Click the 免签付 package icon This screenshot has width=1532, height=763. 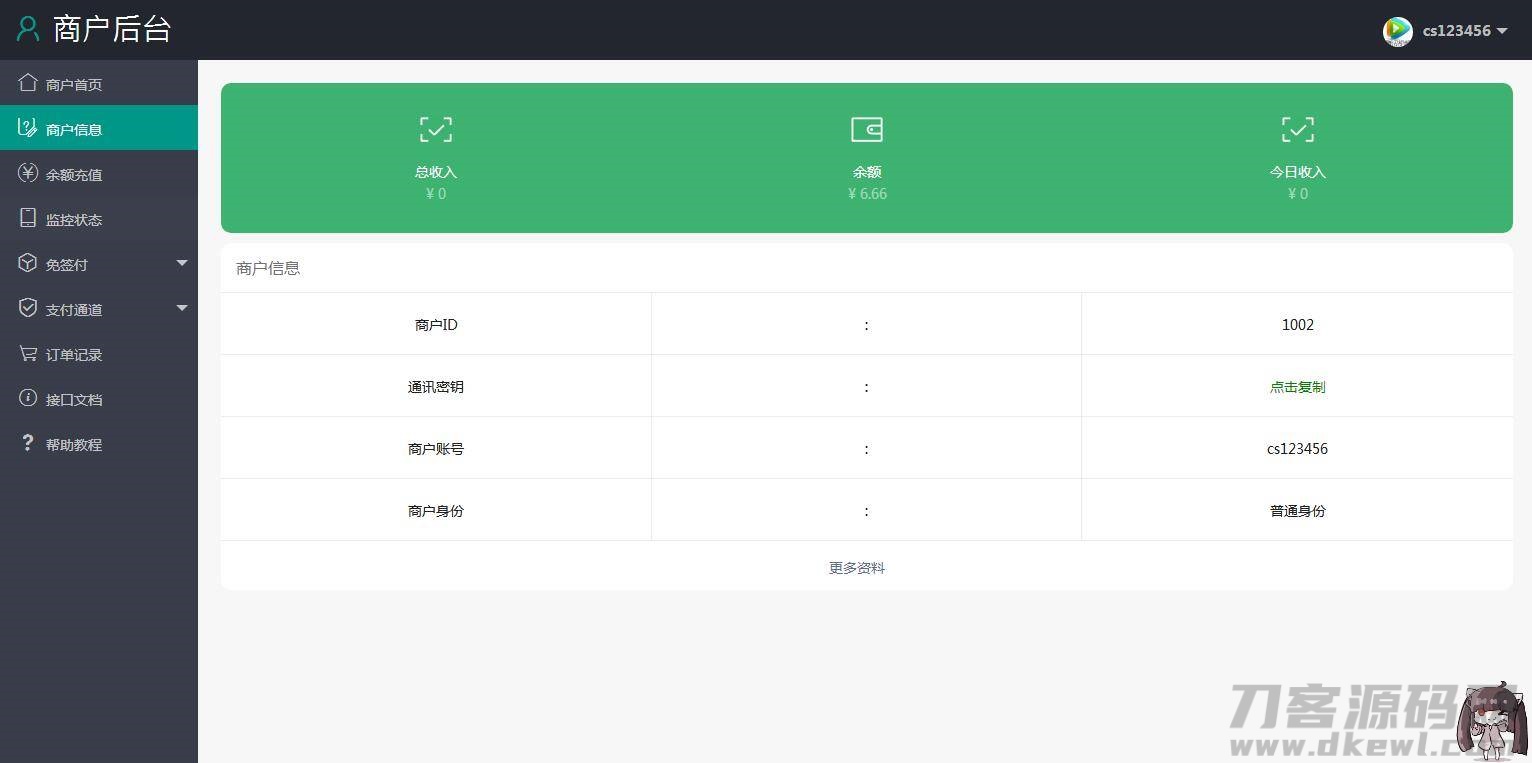(28, 263)
